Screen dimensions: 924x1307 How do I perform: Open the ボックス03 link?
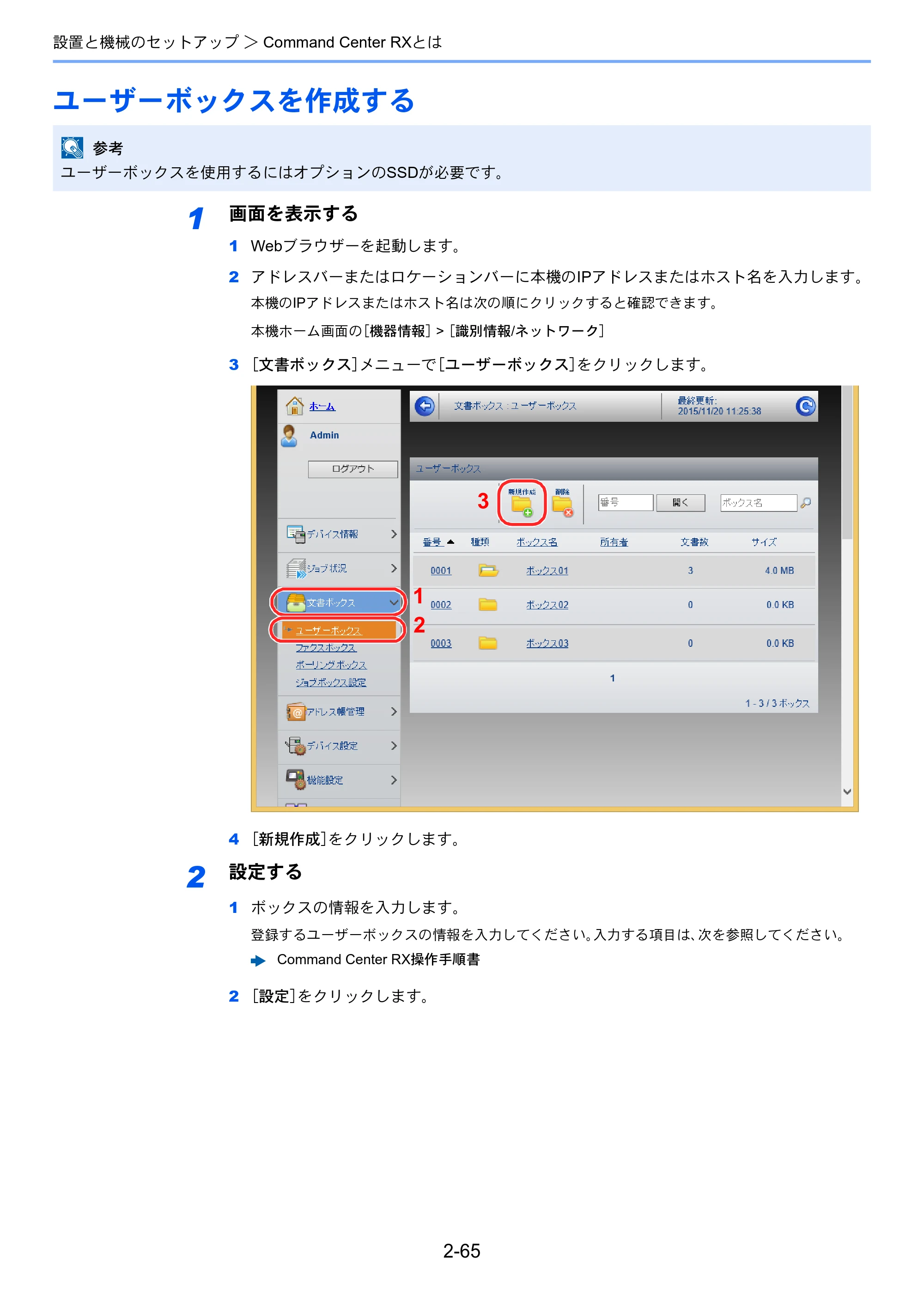click(547, 643)
